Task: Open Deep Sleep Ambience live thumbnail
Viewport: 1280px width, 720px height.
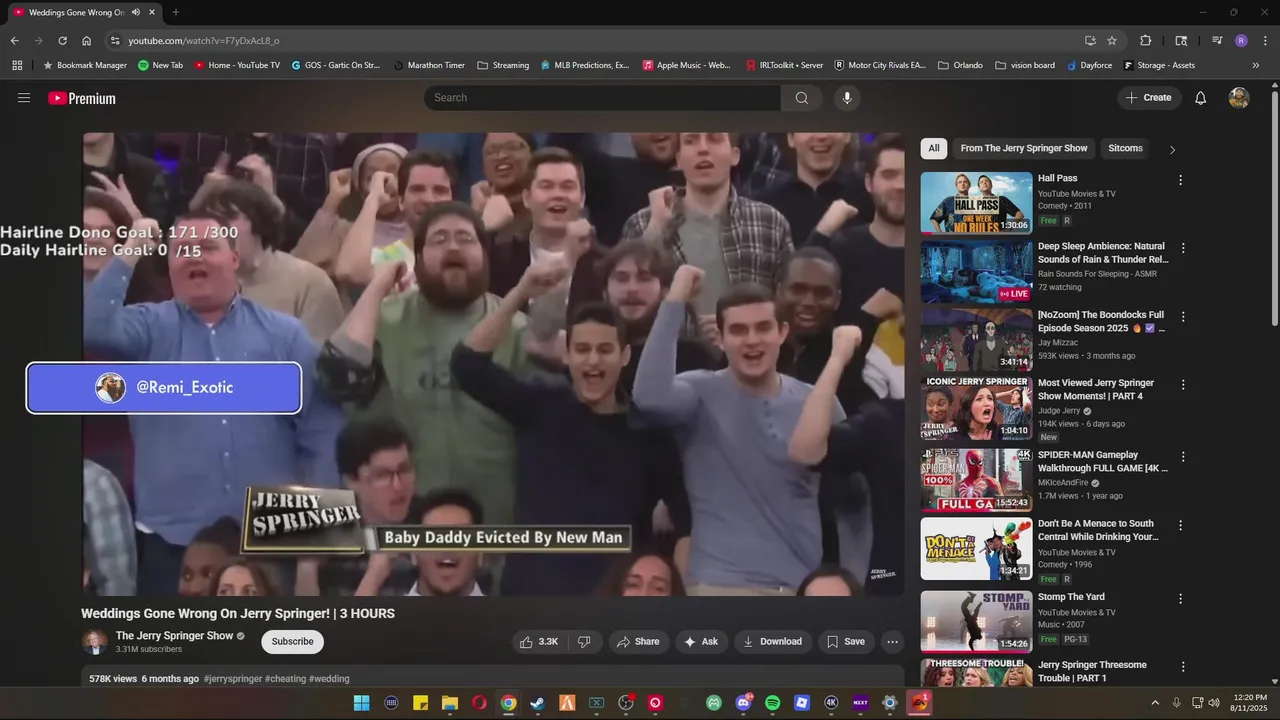Action: click(976, 271)
